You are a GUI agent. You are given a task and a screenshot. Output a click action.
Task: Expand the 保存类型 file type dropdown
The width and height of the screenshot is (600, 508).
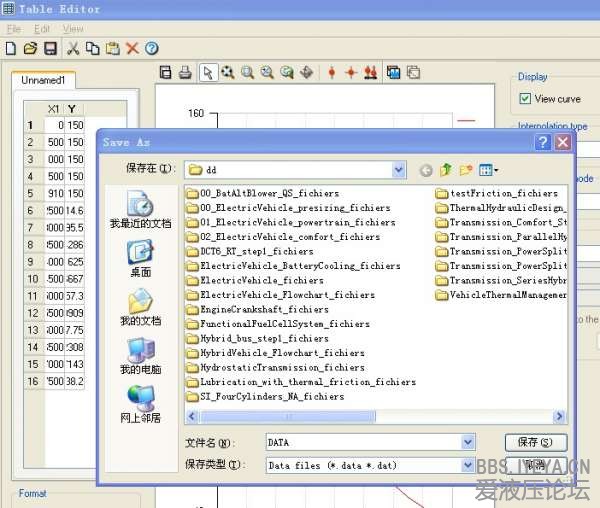[x=468, y=465]
